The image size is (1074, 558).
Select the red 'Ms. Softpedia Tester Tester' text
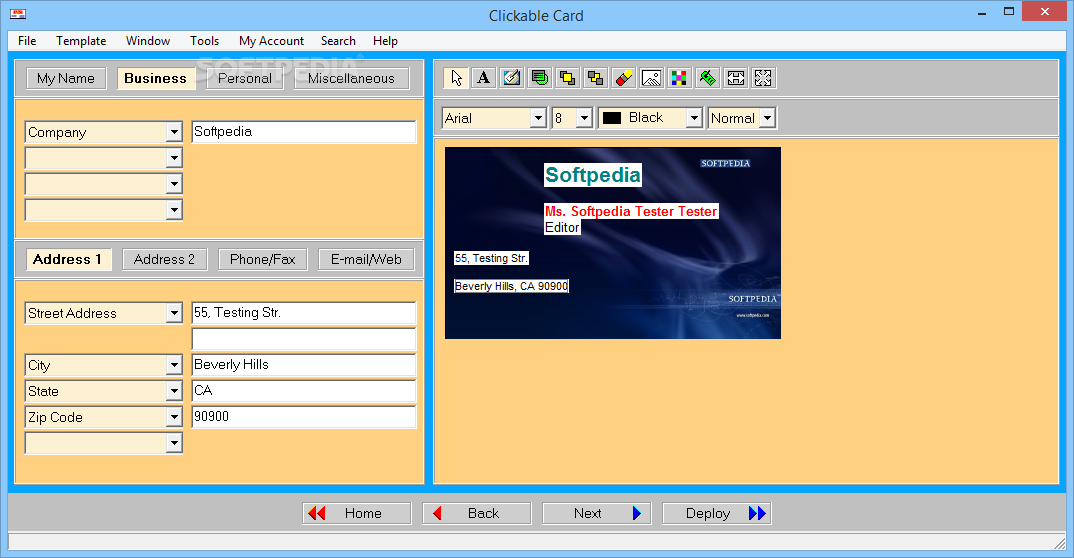632,212
